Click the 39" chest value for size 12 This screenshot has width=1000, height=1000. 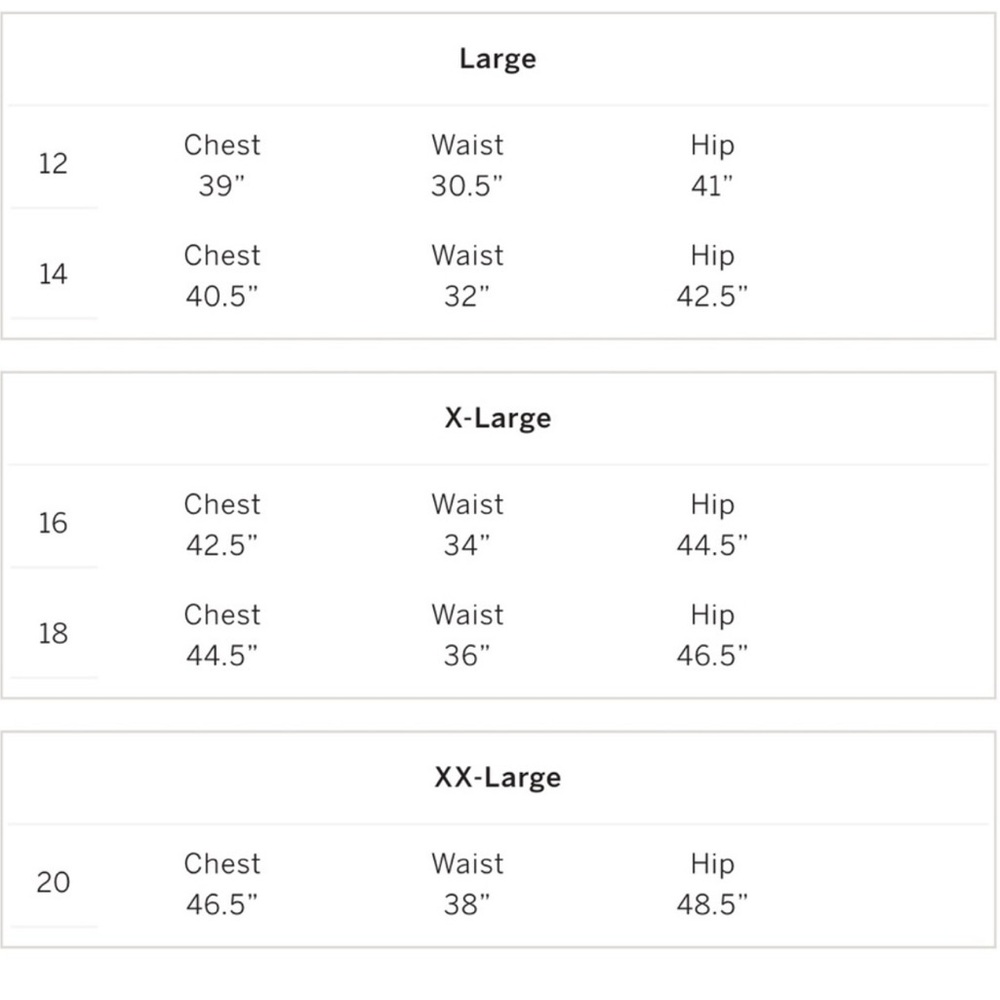pos(222,186)
